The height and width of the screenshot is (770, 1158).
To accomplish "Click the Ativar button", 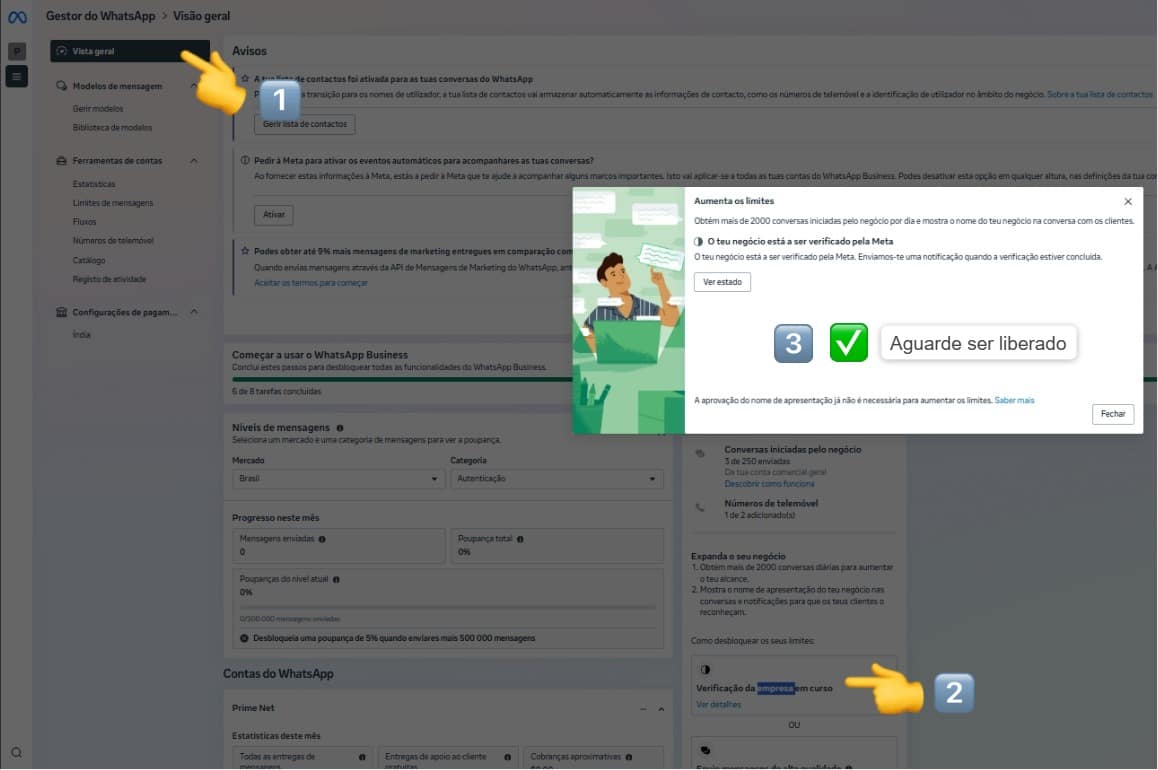I will pos(273,215).
